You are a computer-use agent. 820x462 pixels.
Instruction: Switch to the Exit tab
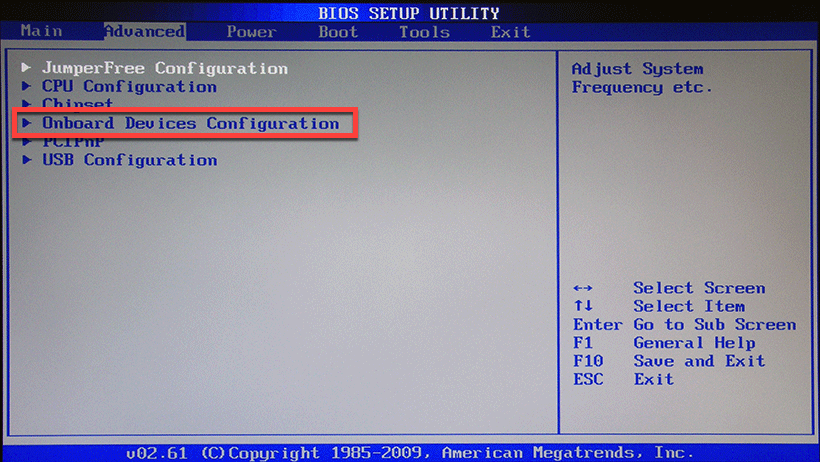pos(510,31)
